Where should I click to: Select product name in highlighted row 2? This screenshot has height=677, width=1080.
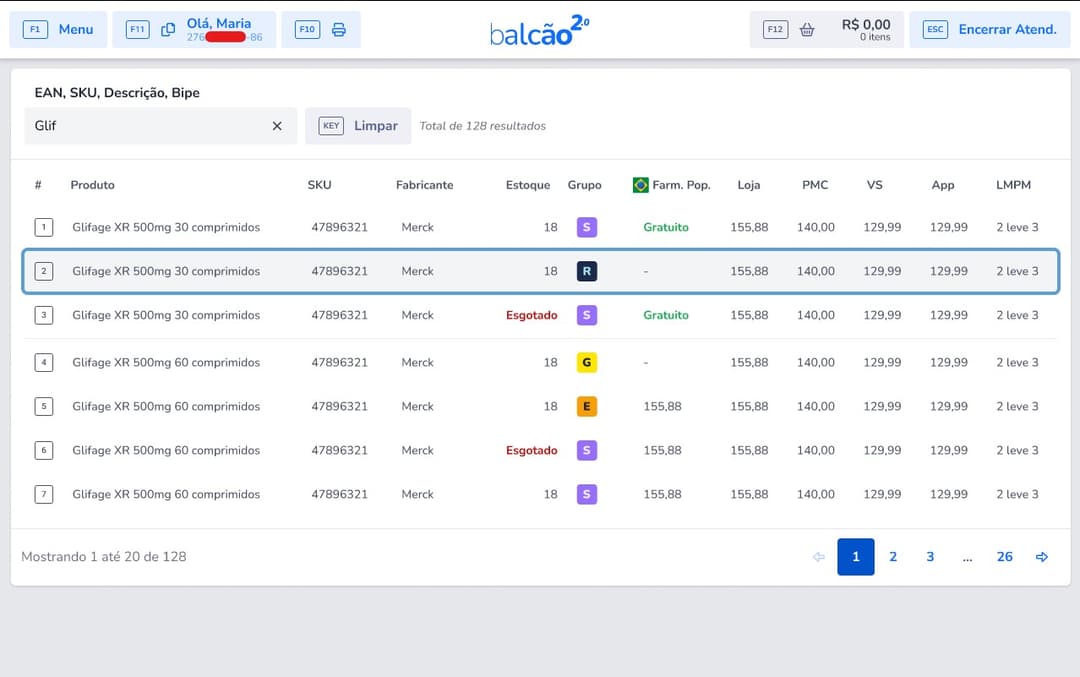coord(166,271)
